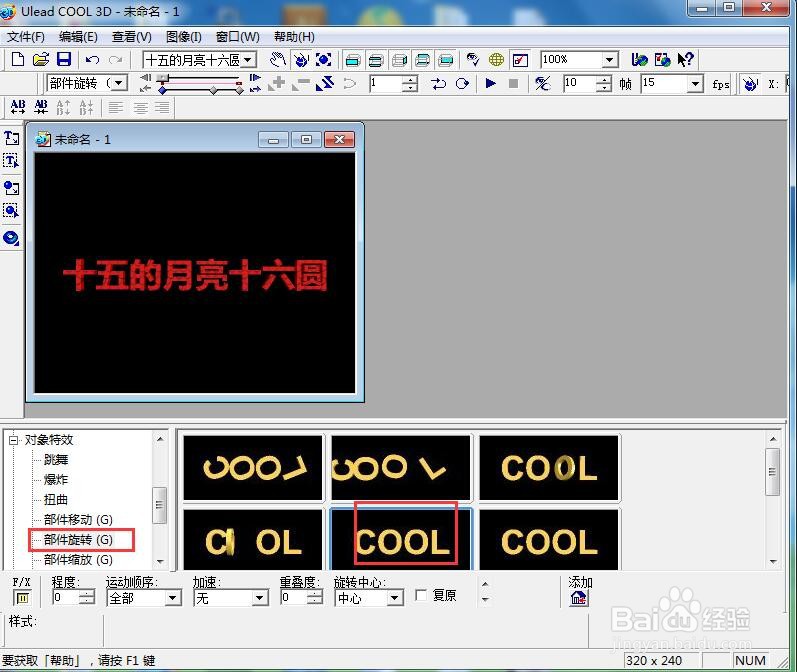Play the animation
797x672 pixels.
tap(491, 83)
